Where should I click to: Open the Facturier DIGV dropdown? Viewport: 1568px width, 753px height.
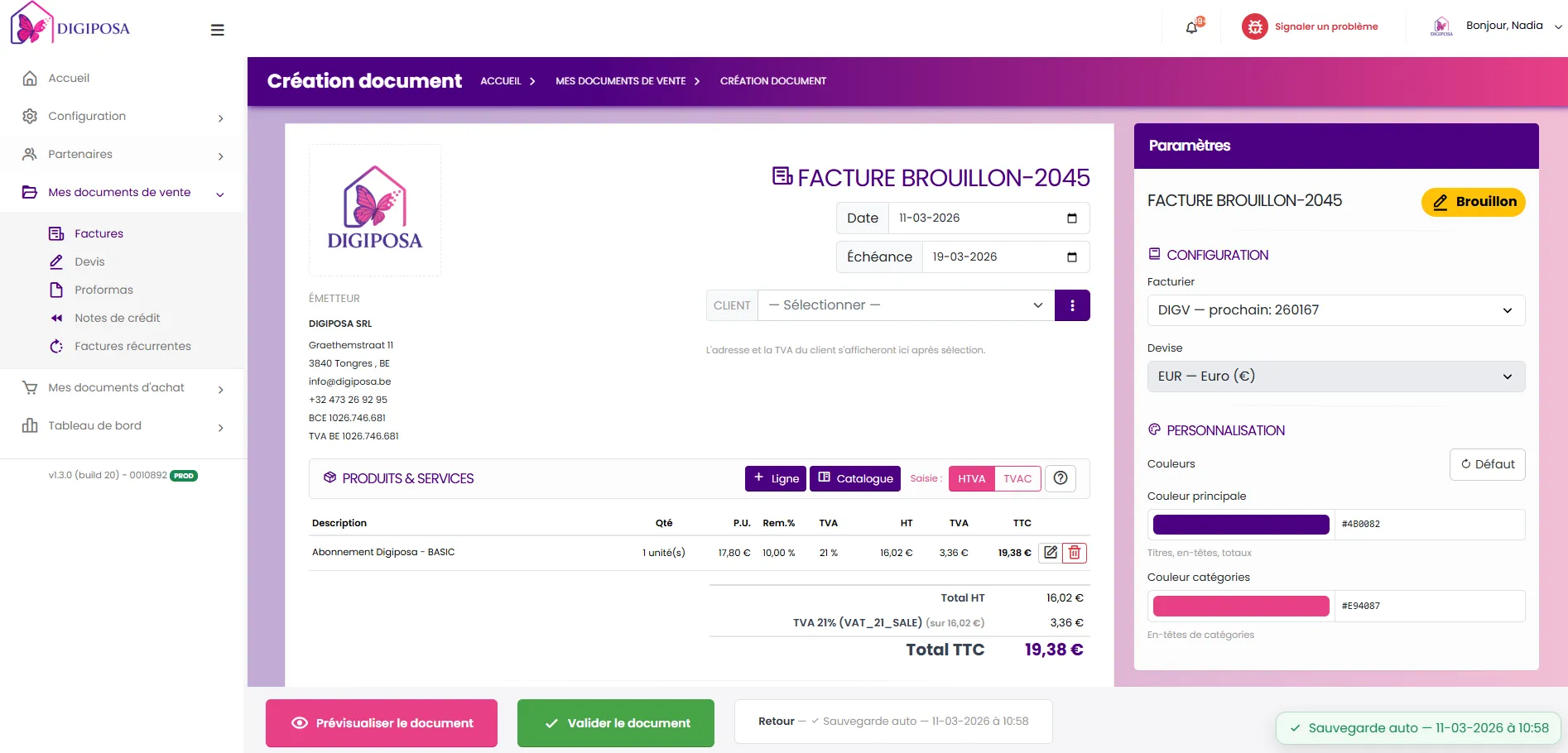(1335, 310)
